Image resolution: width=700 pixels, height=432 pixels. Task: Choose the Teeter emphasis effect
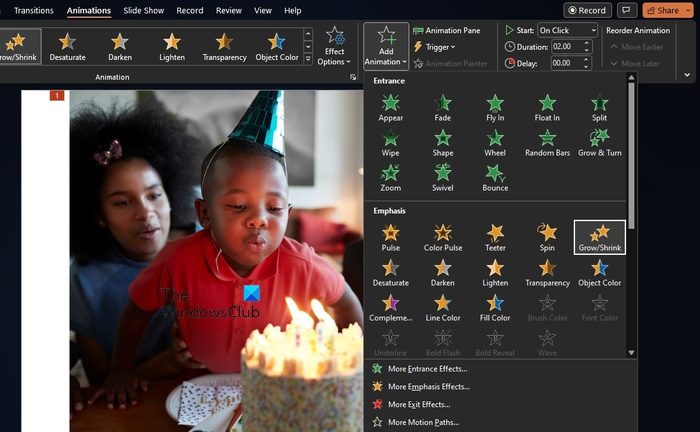click(x=495, y=238)
